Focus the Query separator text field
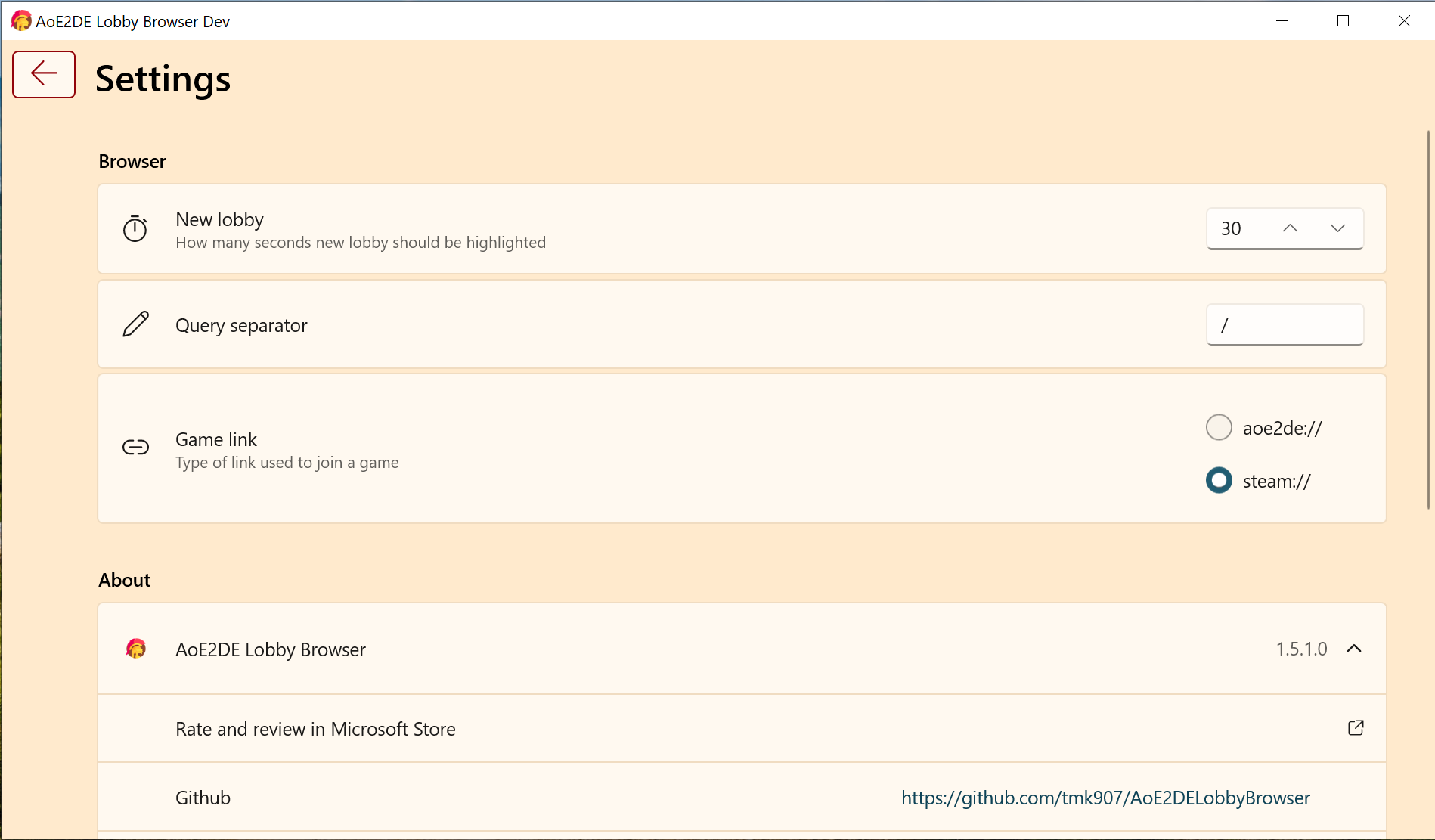1435x840 pixels. click(x=1285, y=325)
